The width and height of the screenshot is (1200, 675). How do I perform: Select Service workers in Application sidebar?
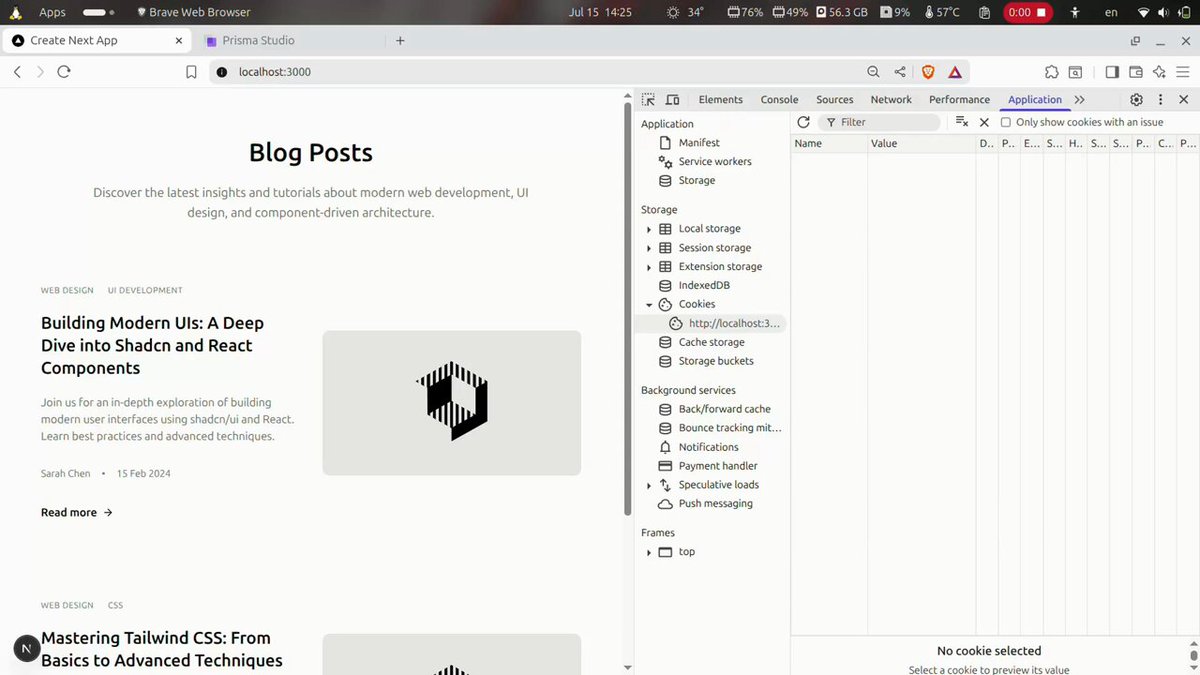click(x=715, y=162)
